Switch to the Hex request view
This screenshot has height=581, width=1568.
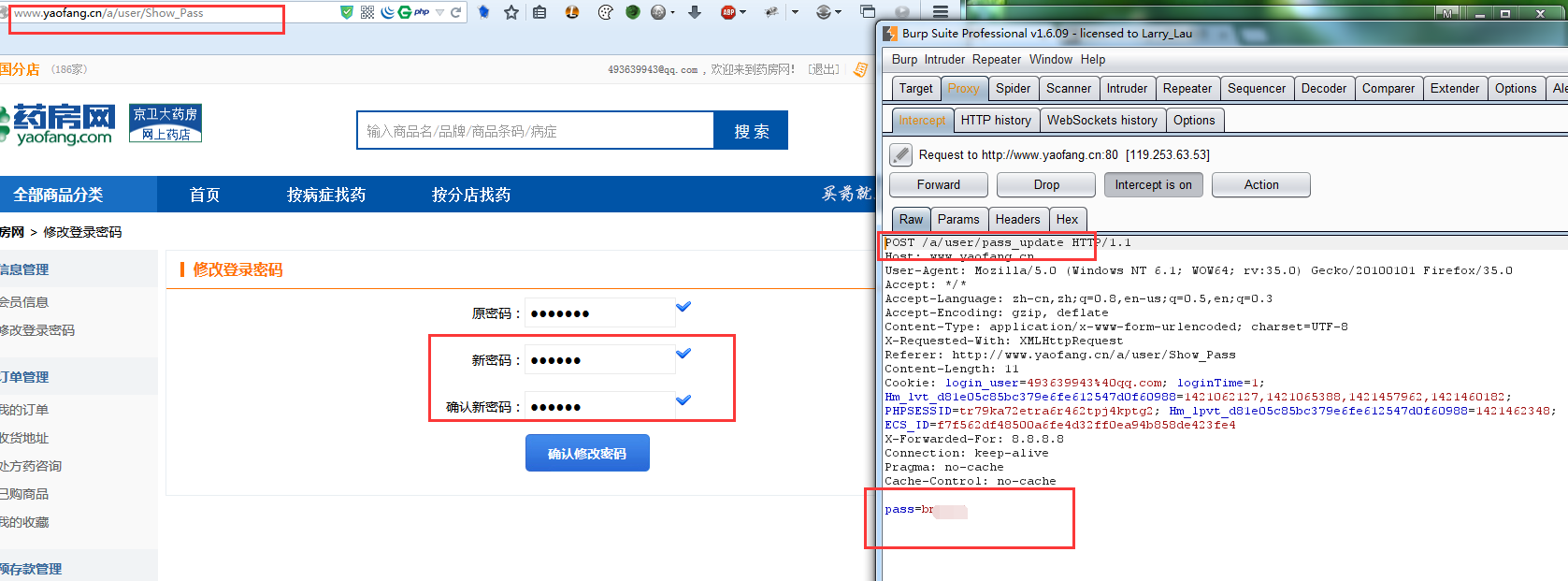click(1067, 219)
